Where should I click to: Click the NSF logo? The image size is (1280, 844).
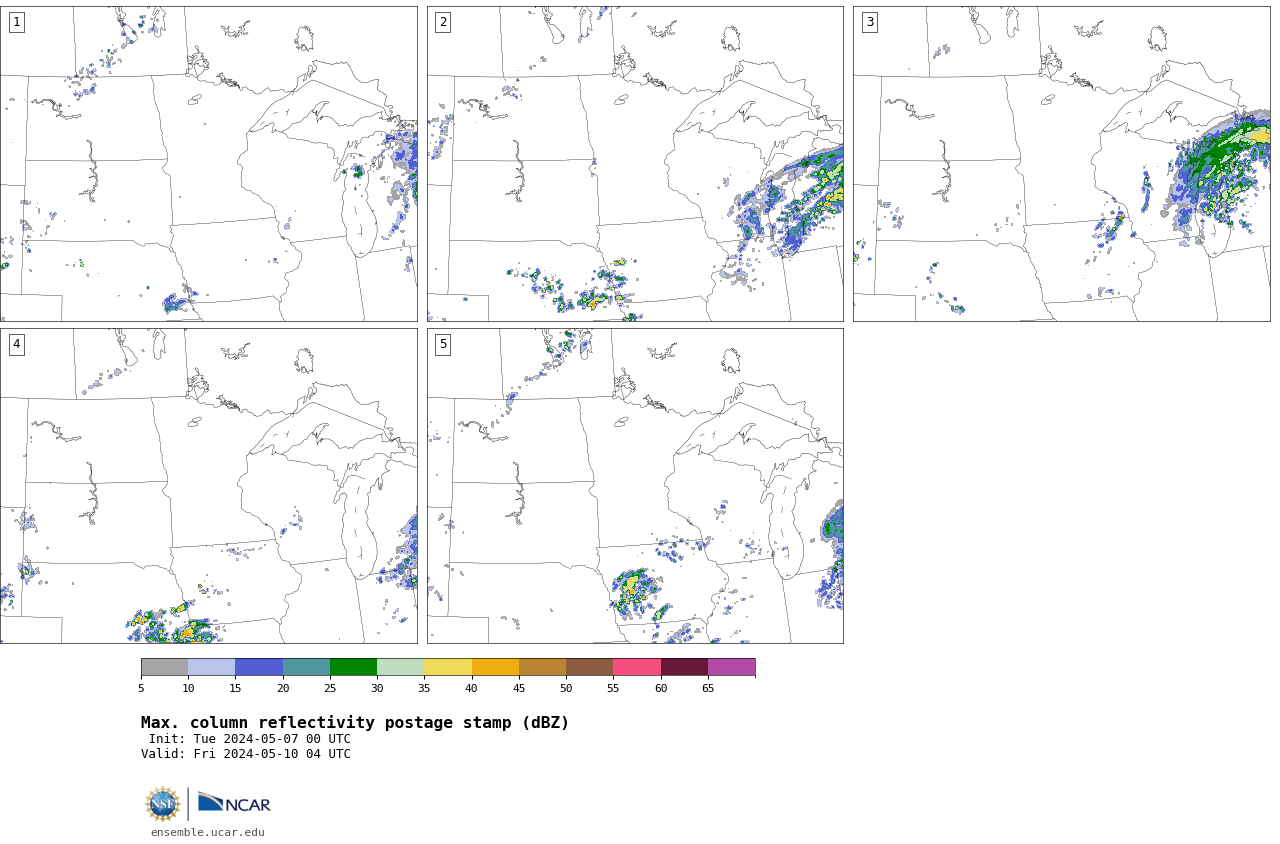coord(163,804)
